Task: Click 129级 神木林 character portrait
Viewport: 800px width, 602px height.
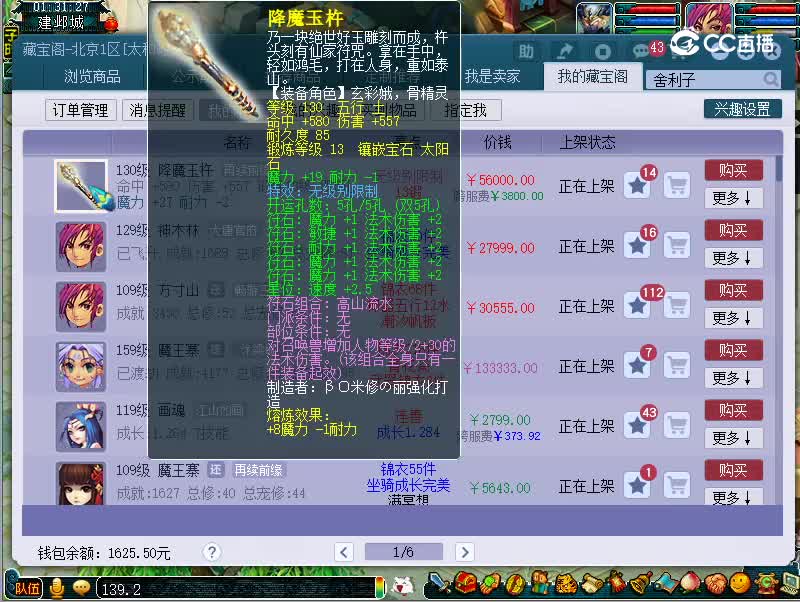Action: pyautogui.click(x=81, y=246)
